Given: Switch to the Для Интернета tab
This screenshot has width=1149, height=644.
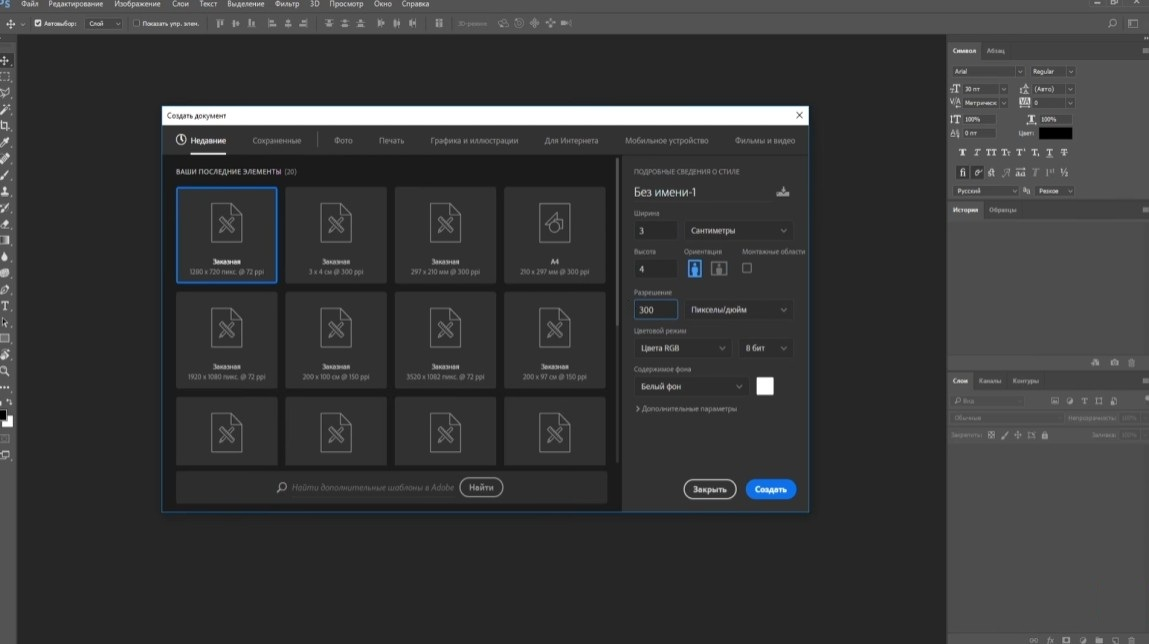Looking at the screenshot, I should [x=571, y=141].
